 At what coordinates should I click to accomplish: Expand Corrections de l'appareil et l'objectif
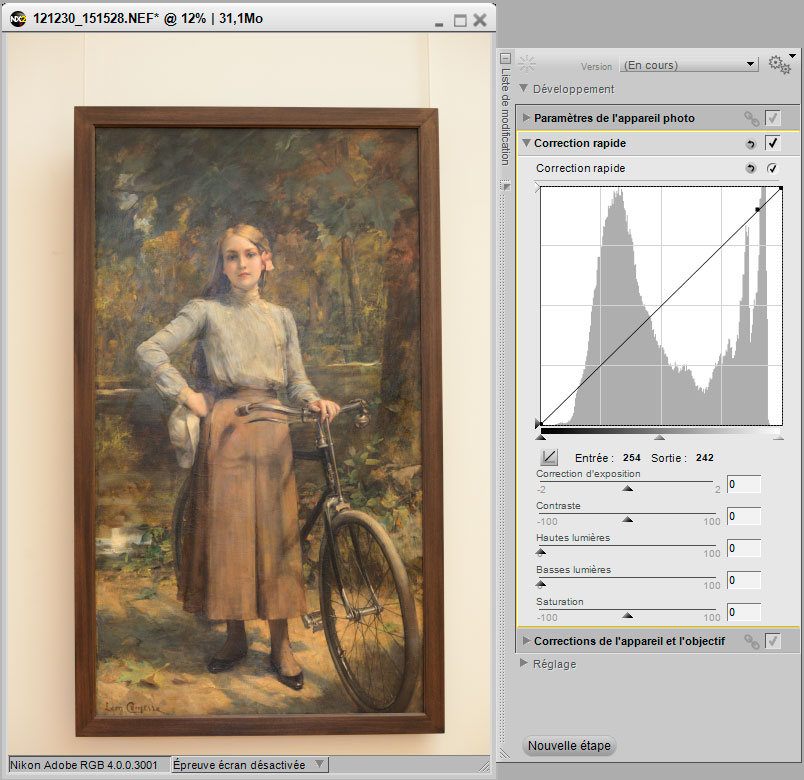coord(526,641)
